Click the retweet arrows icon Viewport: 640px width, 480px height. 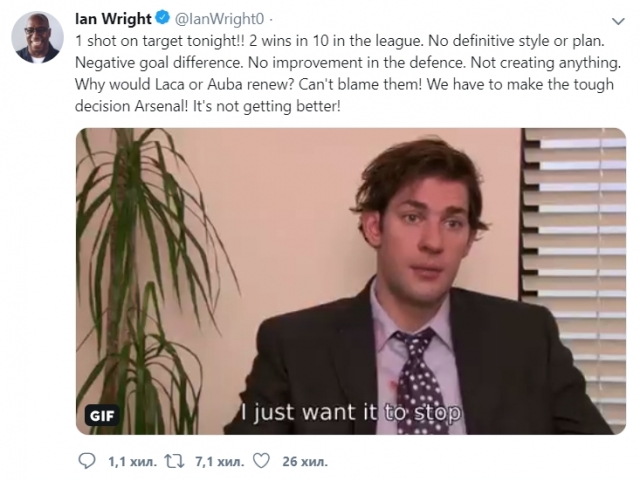pos(174,461)
